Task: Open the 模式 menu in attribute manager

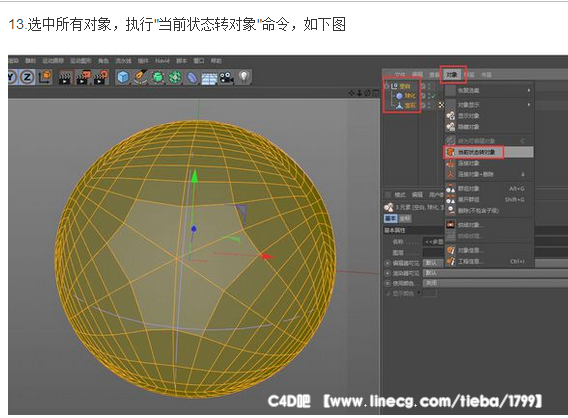Action: pos(400,195)
